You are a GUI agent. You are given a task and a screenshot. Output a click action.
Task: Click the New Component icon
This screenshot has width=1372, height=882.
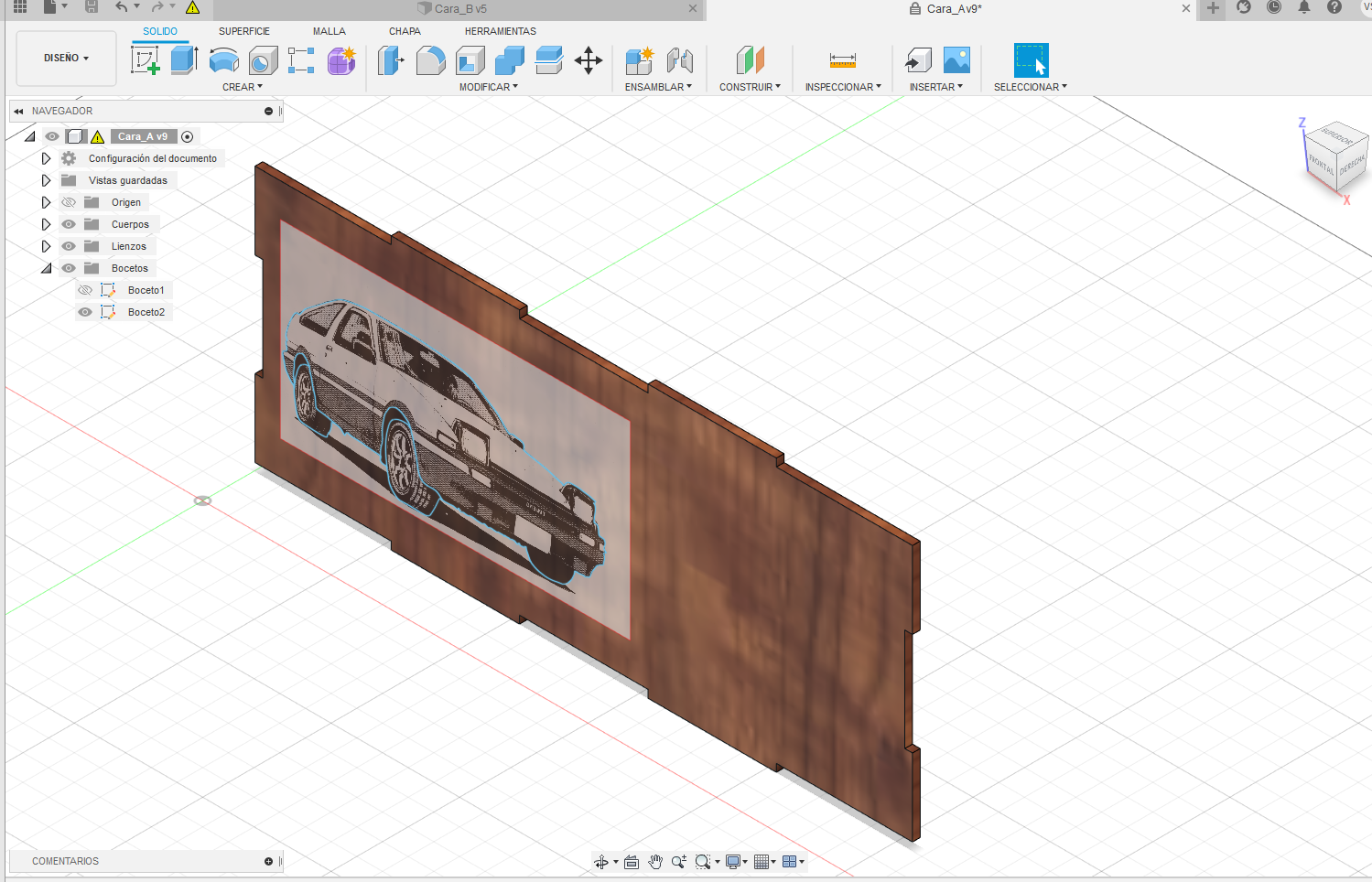pyautogui.click(x=639, y=60)
